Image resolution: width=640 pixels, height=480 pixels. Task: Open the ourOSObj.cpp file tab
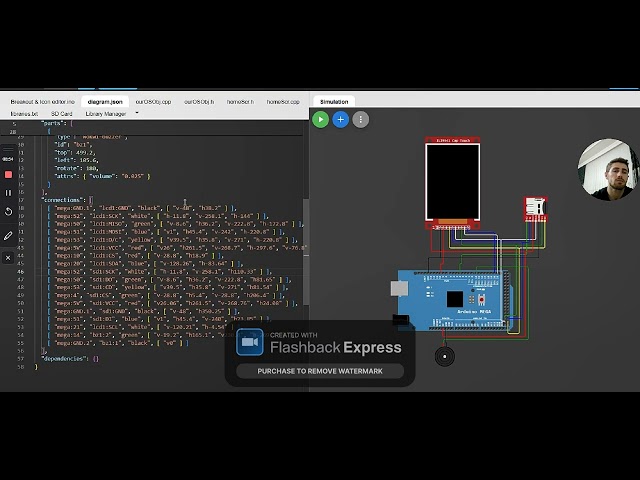point(153,102)
